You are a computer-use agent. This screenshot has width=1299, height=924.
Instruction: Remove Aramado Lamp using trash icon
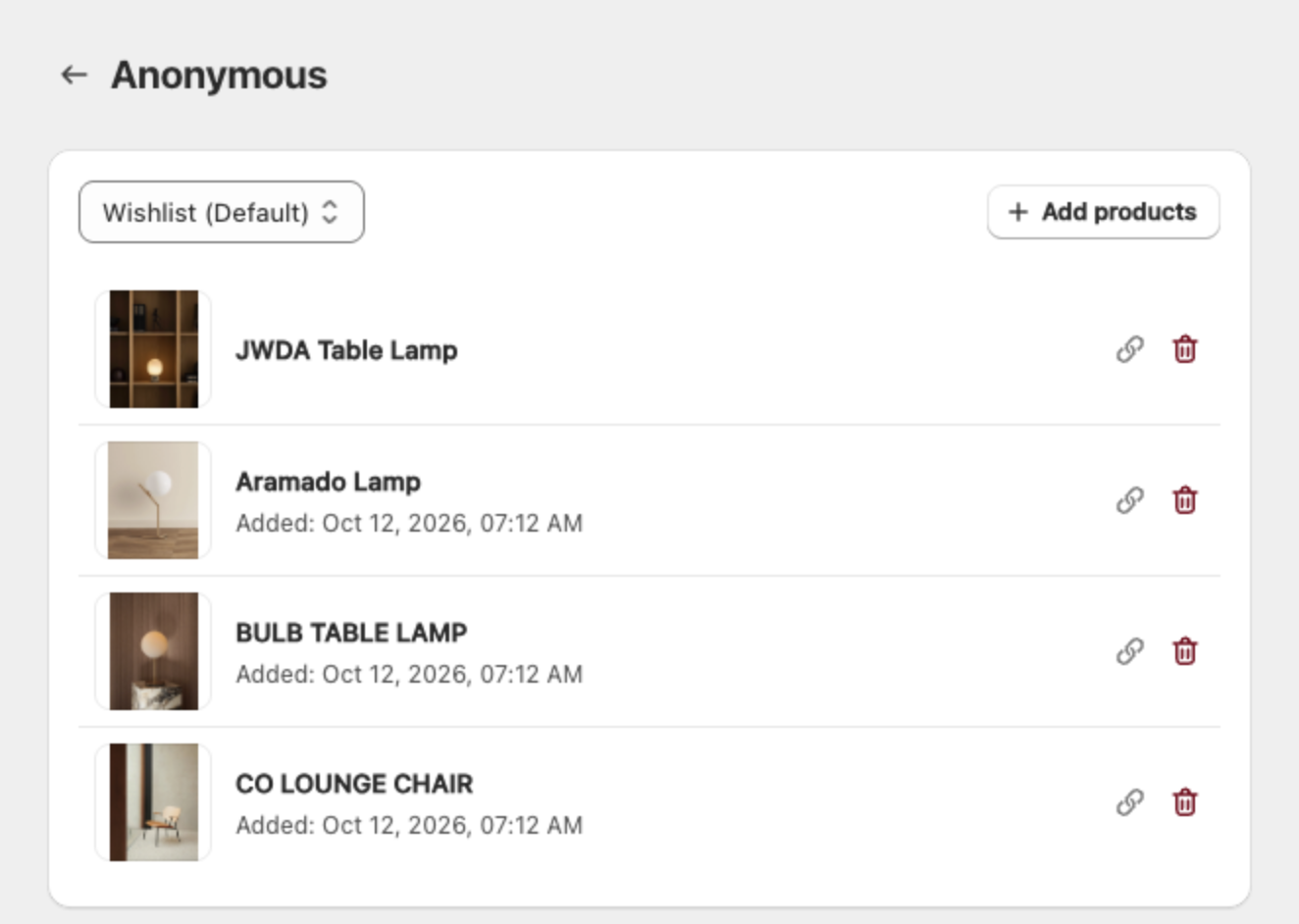[1185, 500]
